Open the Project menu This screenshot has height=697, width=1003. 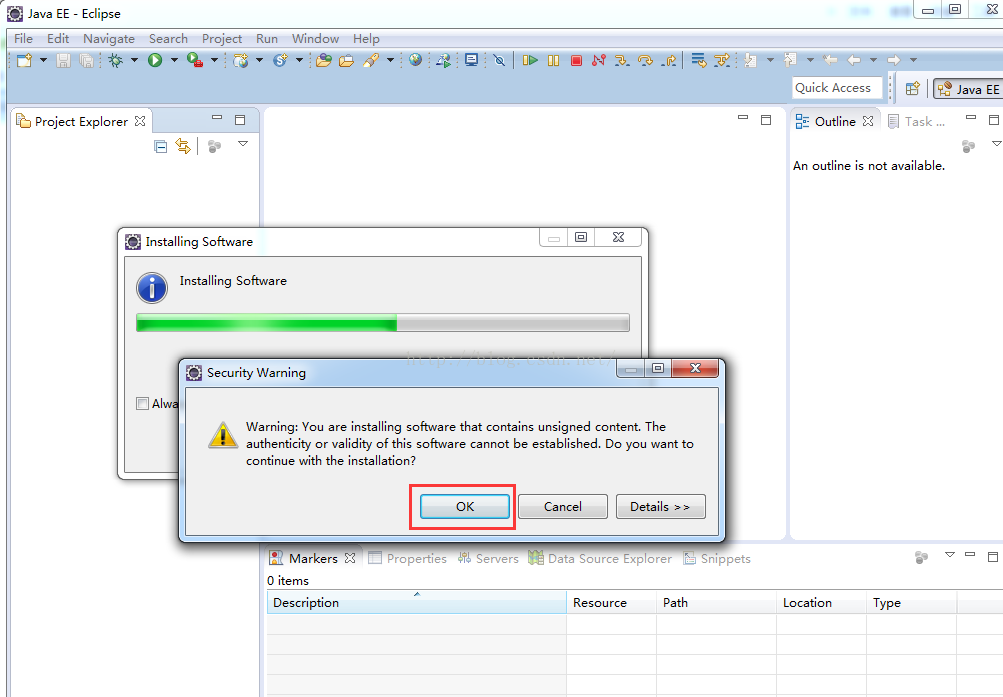(x=222, y=39)
